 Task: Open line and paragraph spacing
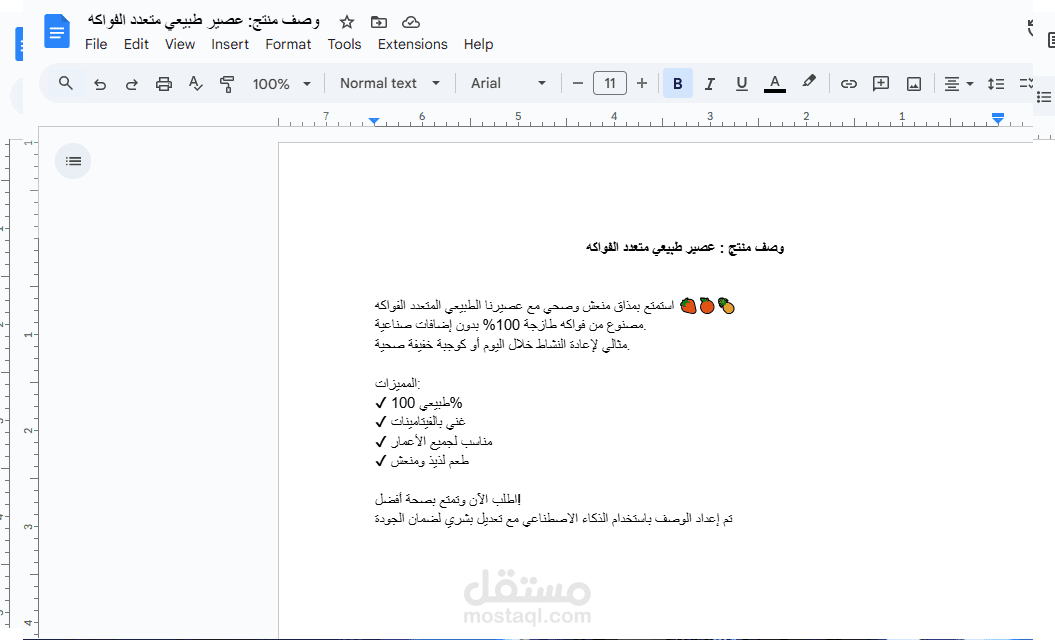[996, 83]
